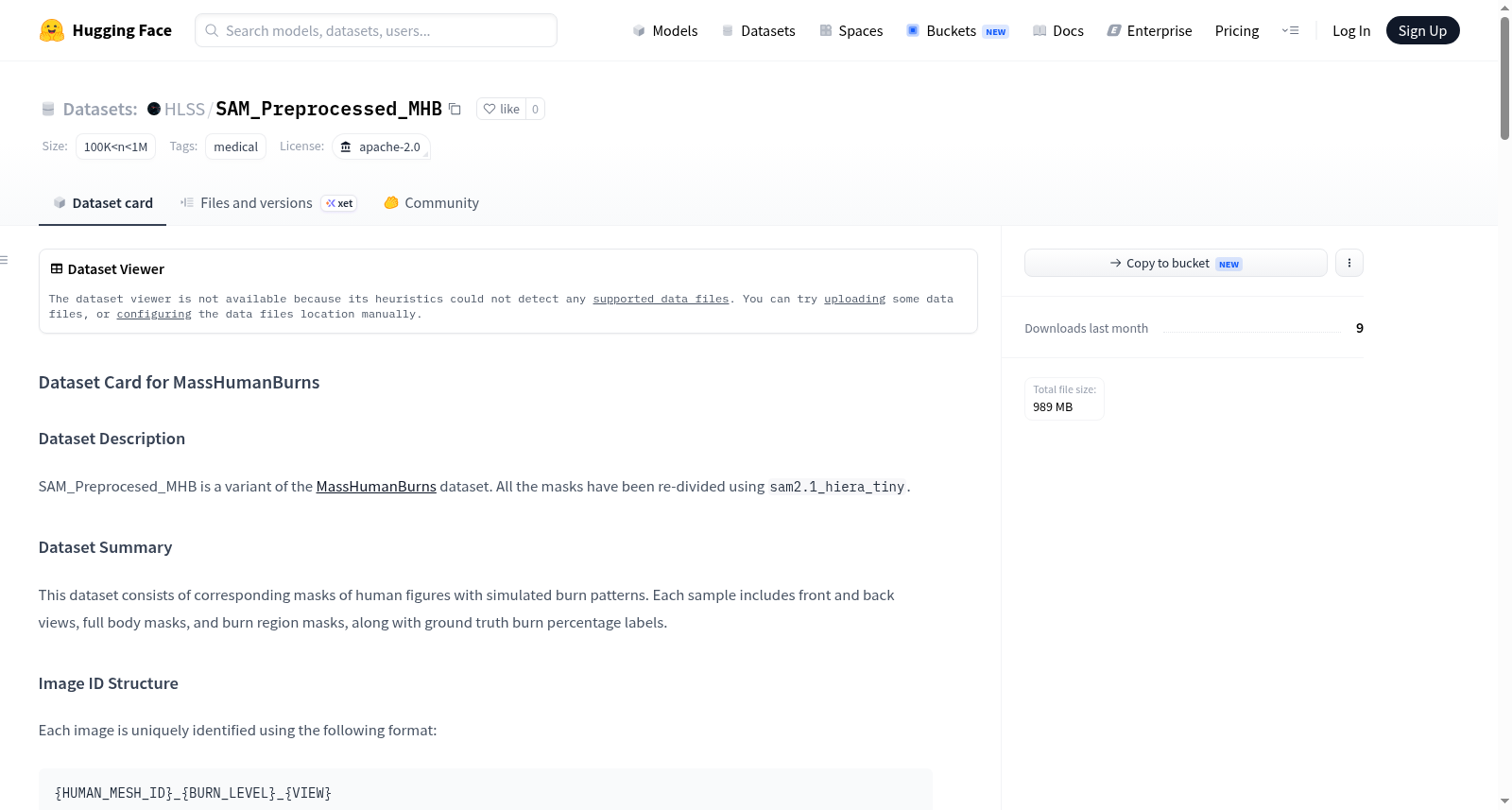Open the Files and versions tab

coord(268,203)
